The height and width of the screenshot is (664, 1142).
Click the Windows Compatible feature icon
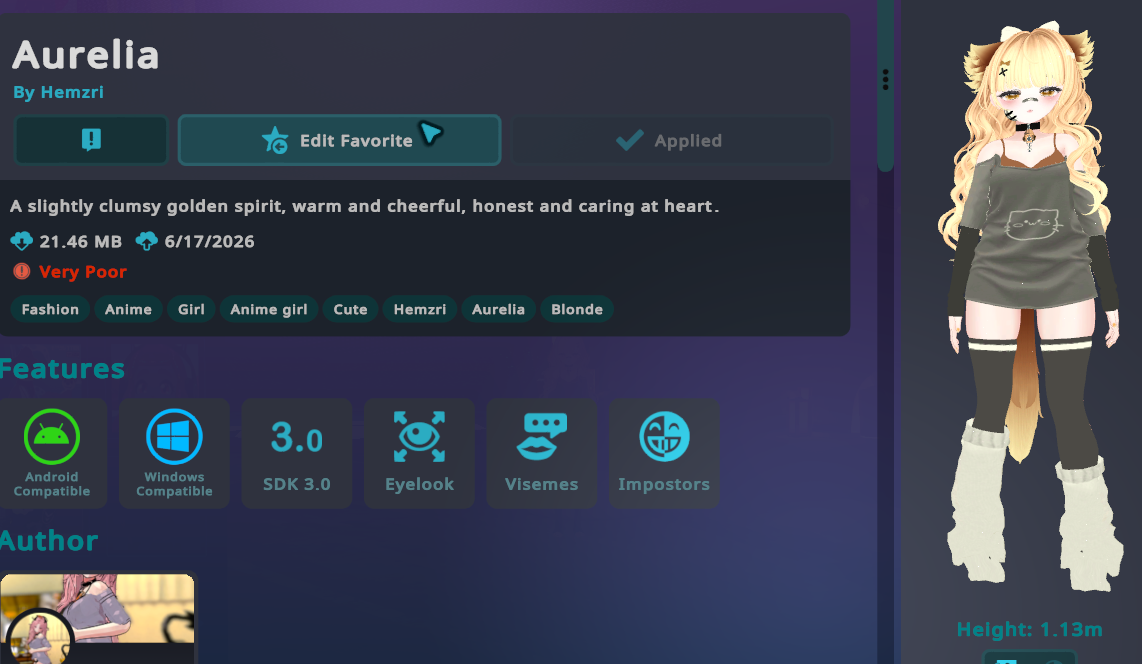pos(174,453)
